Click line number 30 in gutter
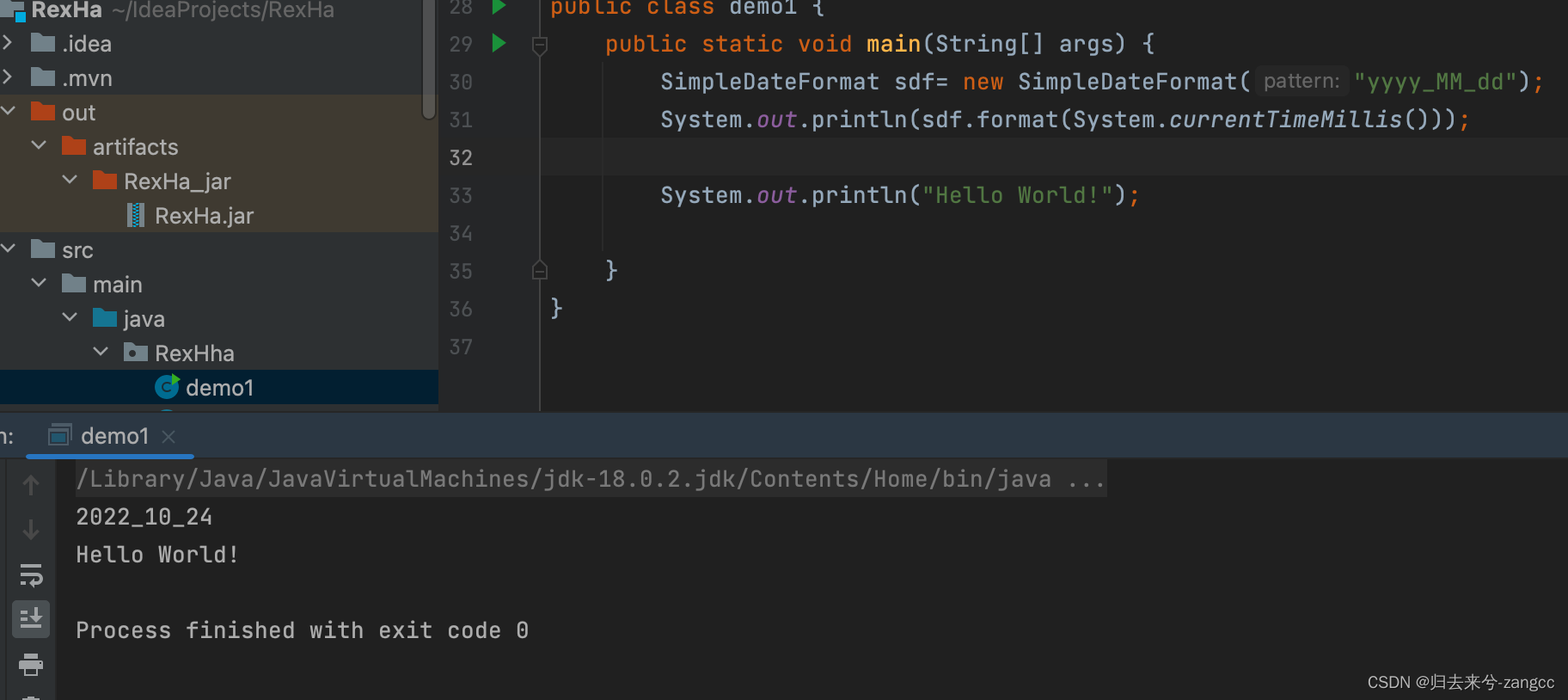 click(461, 82)
